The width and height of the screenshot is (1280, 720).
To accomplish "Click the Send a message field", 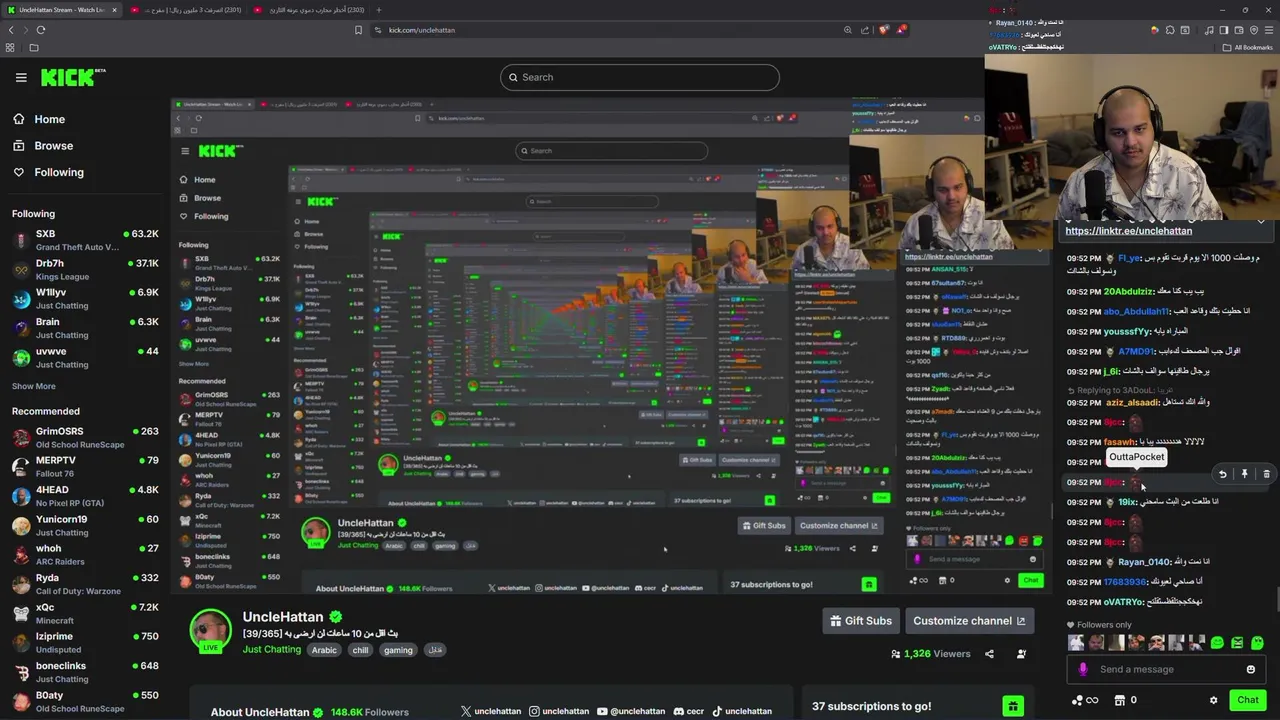I will point(1166,670).
